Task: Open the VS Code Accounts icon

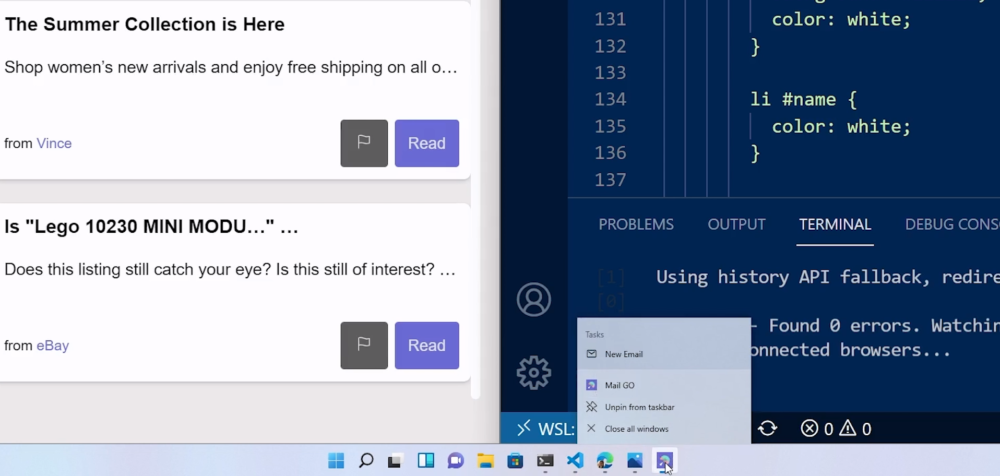Action: [534, 299]
